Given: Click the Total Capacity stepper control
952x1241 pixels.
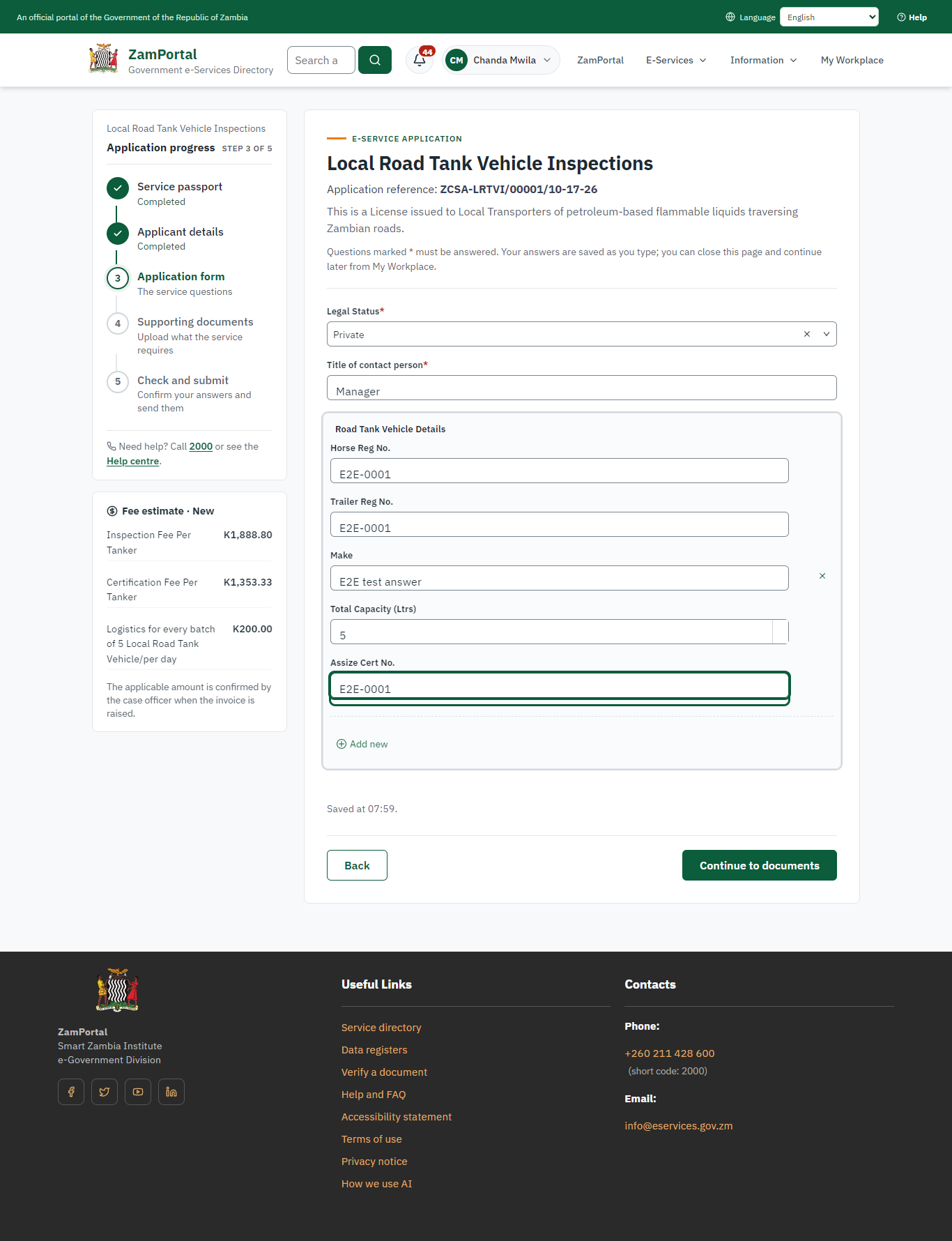Looking at the screenshot, I should [781, 632].
